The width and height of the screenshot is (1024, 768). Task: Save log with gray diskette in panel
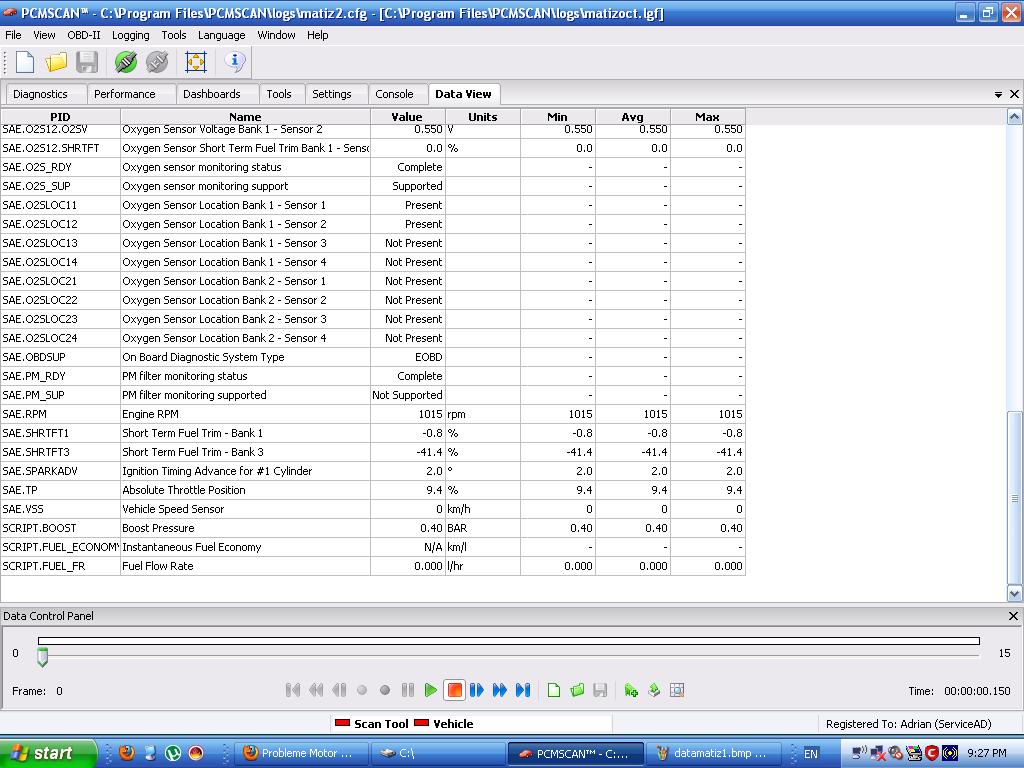tap(600, 690)
